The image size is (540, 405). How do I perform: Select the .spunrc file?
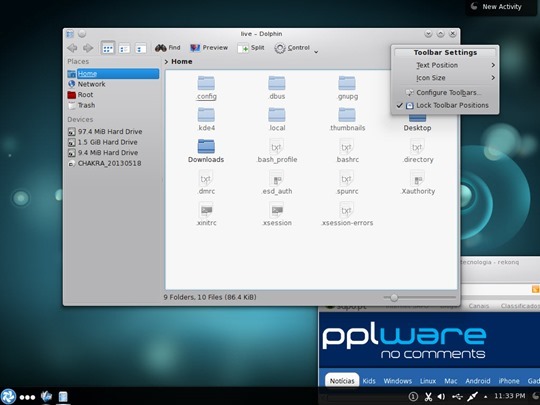pyautogui.click(x=347, y=183)
